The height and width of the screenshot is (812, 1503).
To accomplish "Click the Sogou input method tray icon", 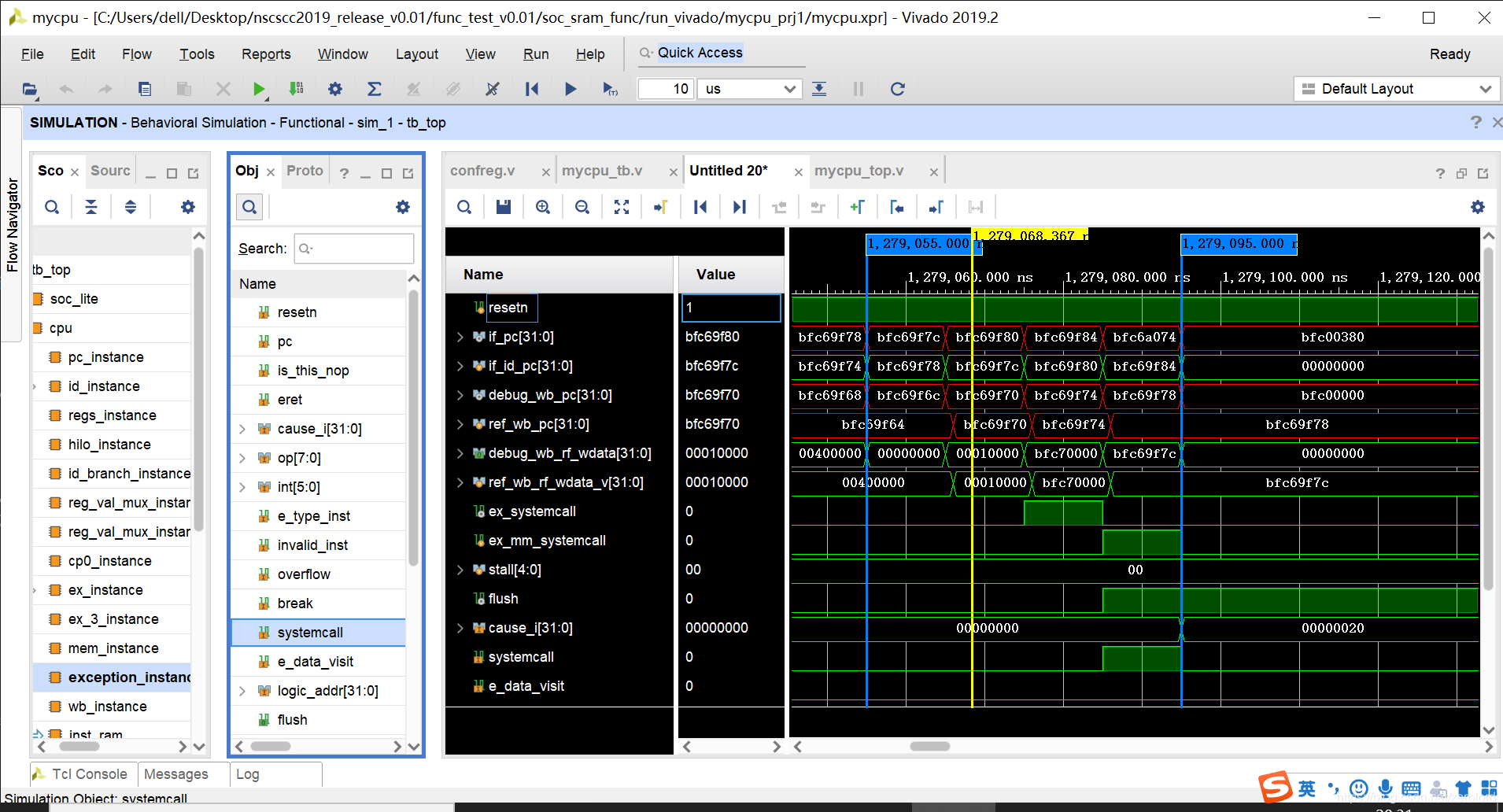I will click(1276, 788).
